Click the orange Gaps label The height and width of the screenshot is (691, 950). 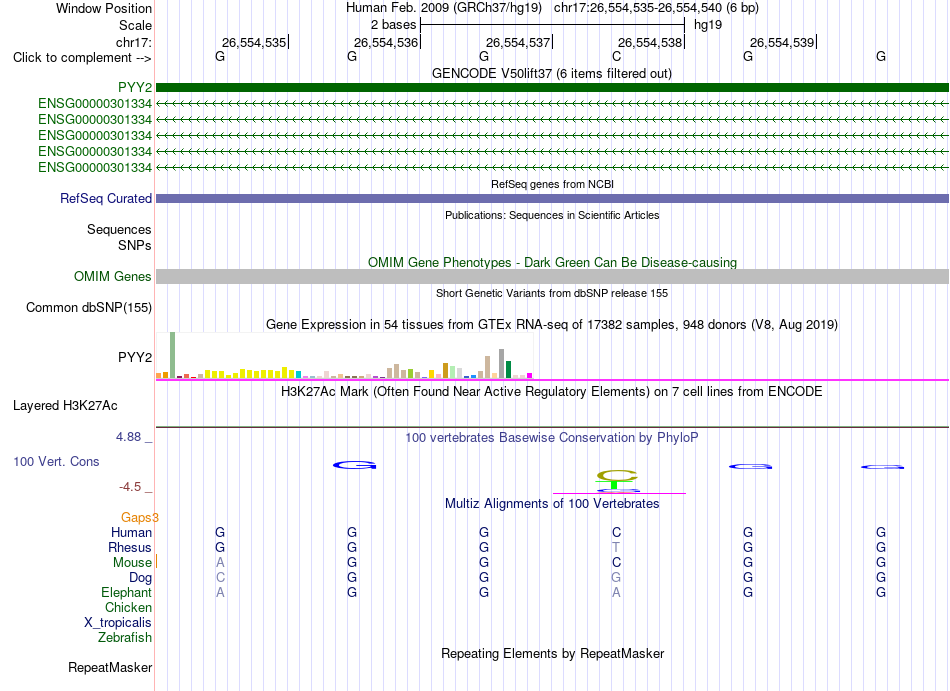138,518
